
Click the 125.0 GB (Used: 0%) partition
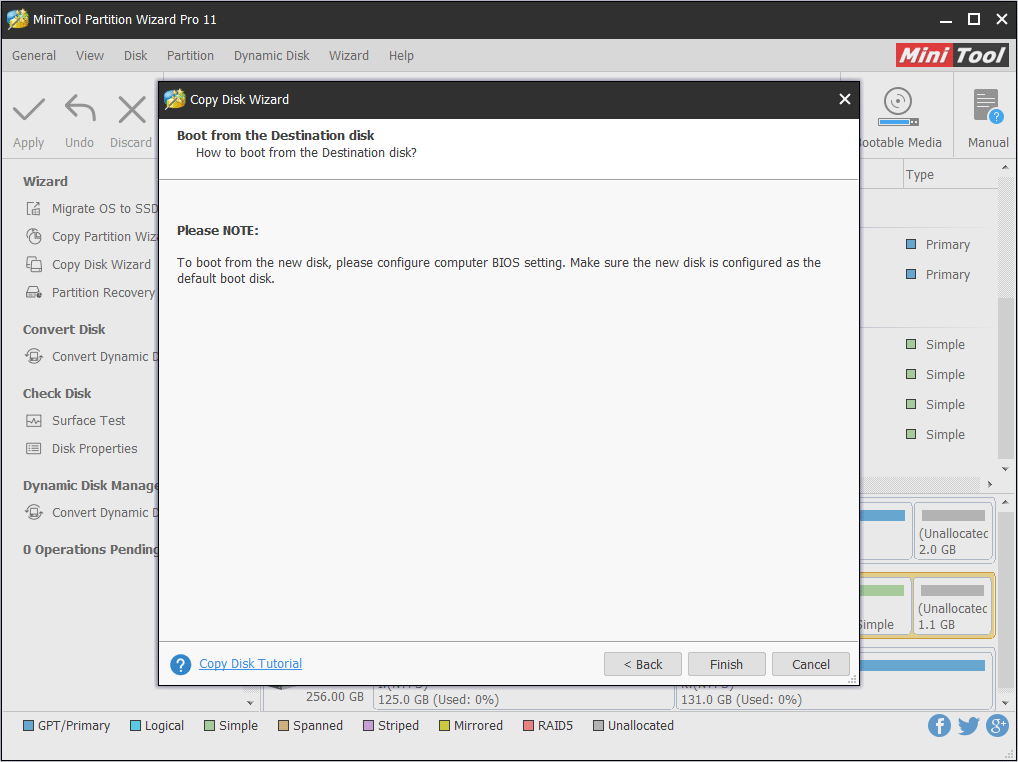438,700
